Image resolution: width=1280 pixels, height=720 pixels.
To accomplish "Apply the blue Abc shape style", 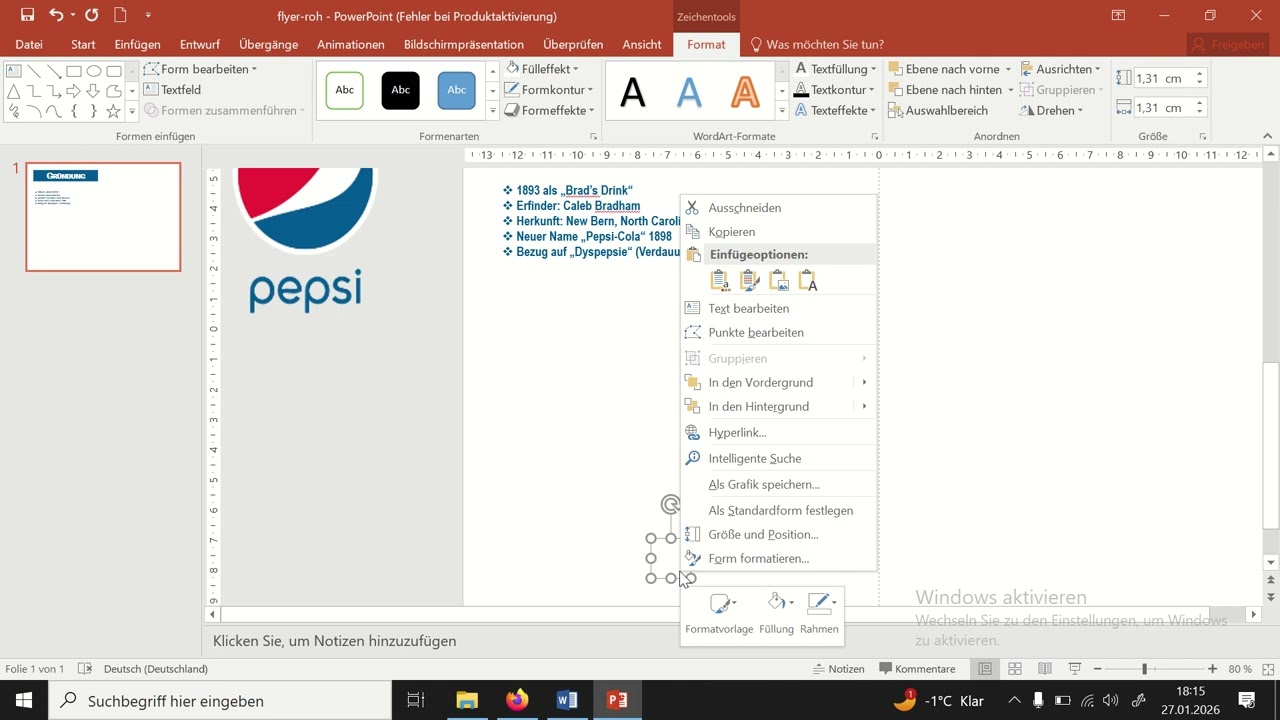I will (457, 90).
